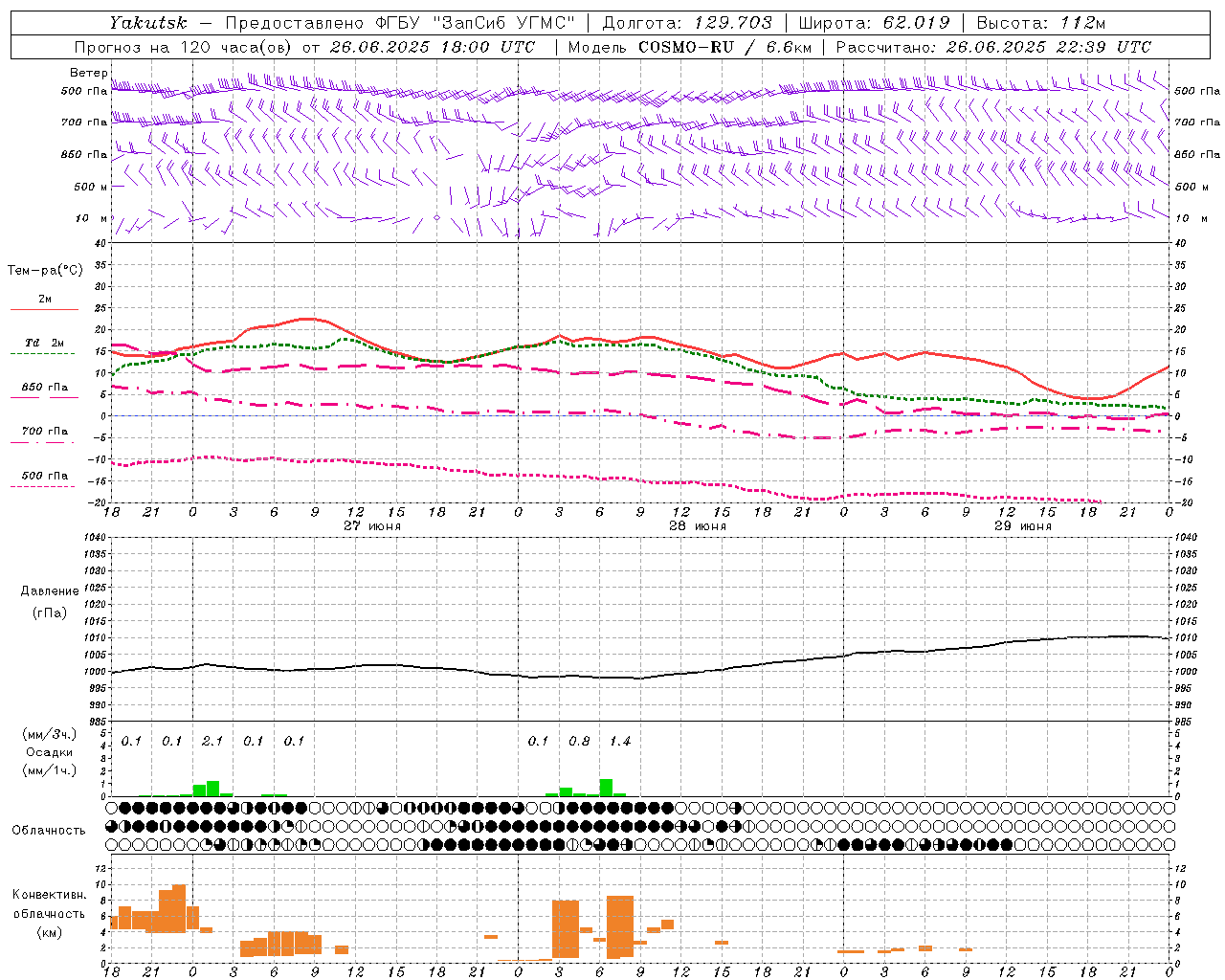The image size is (1225, 980).
Task: Click the Облачность row label
Action: [49, 831]
